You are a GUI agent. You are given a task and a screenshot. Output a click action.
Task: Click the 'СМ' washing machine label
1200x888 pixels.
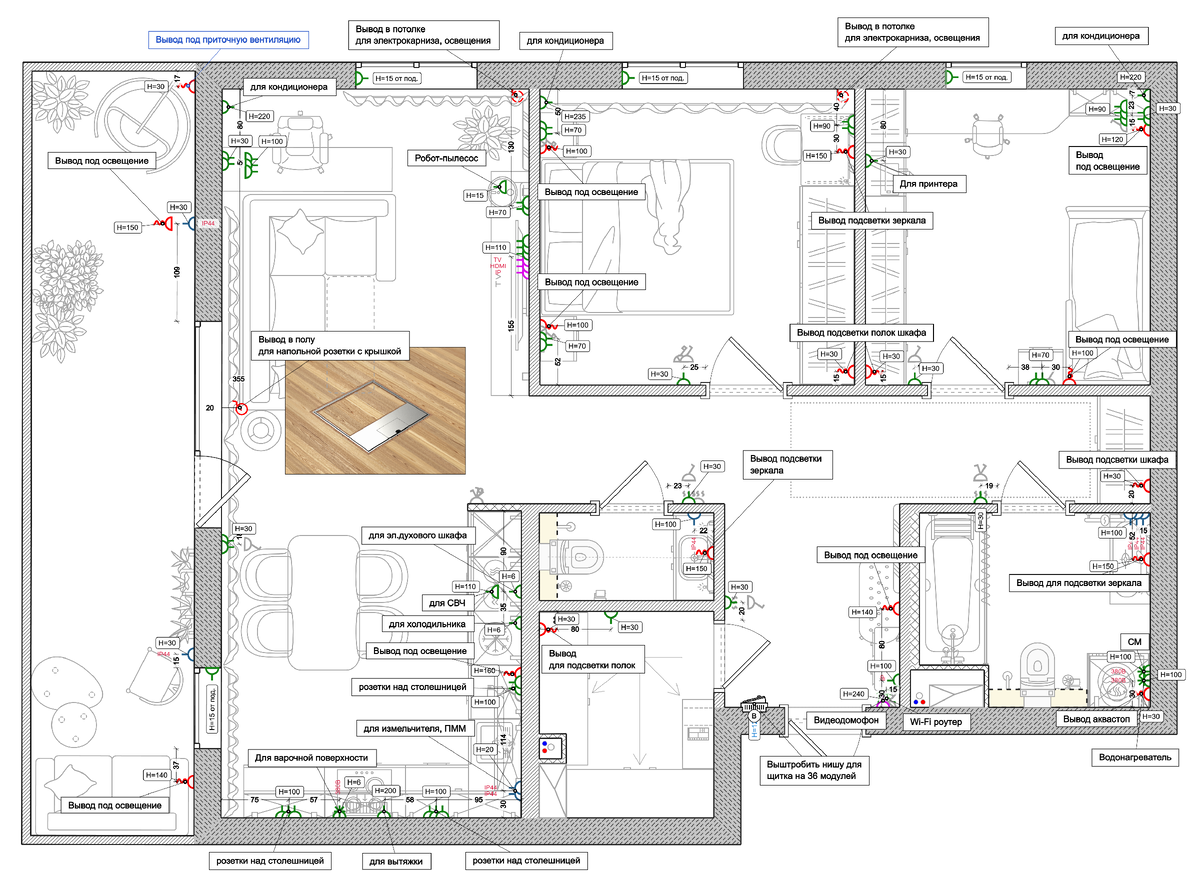click(1135, 641)
